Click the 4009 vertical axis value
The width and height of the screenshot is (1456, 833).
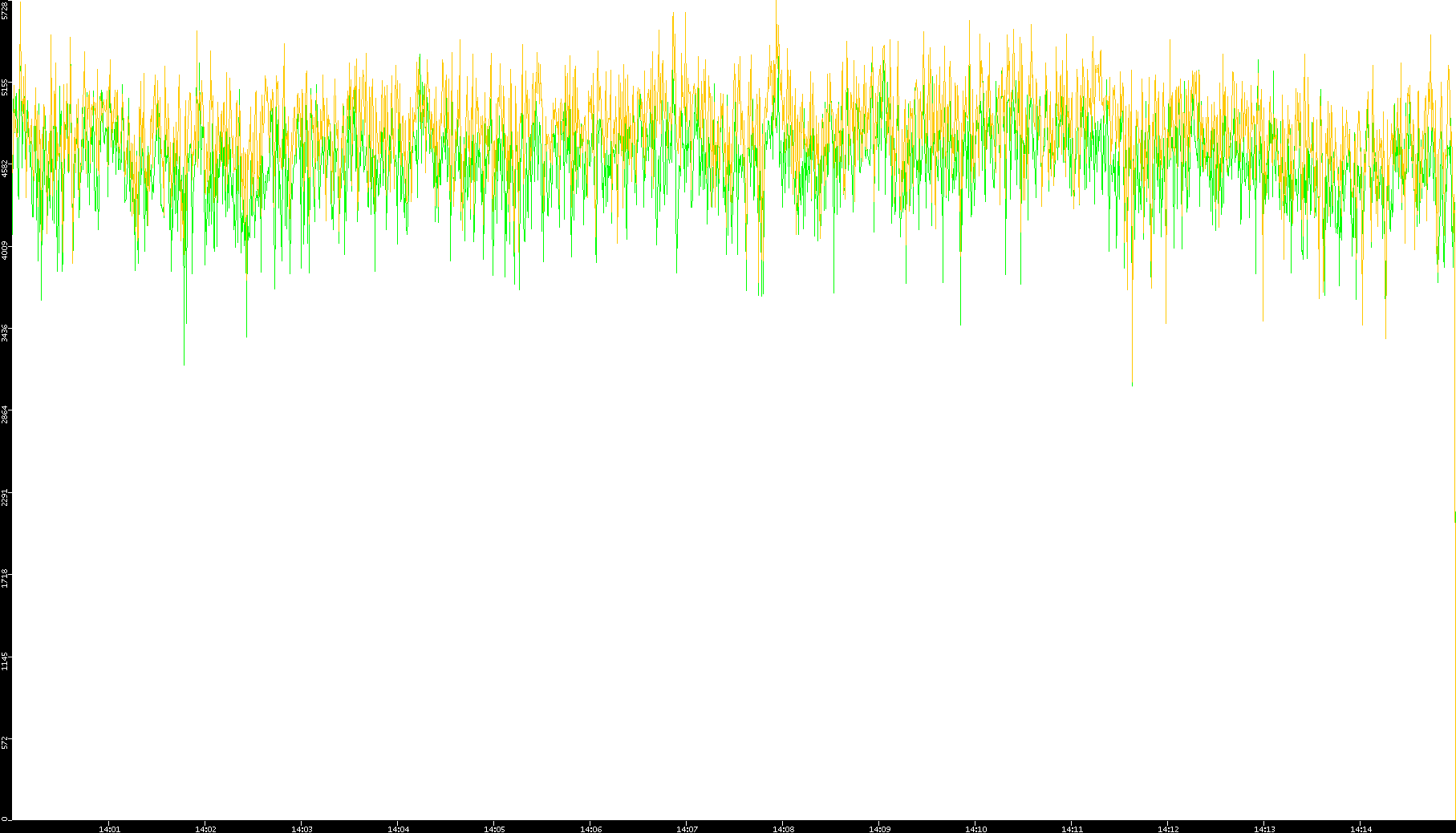point(6,250)
